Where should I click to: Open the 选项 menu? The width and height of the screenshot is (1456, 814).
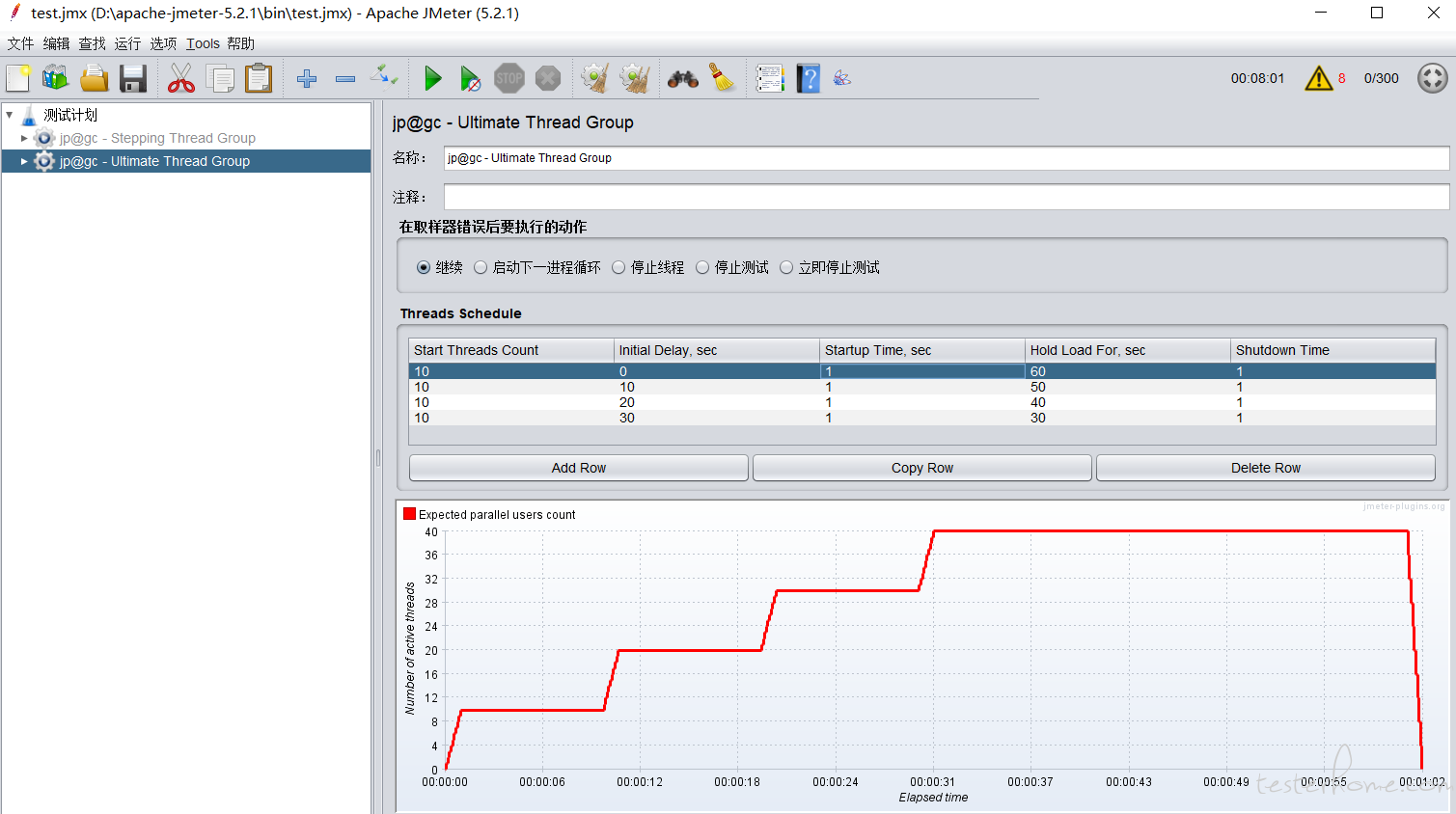click(163, 43)
